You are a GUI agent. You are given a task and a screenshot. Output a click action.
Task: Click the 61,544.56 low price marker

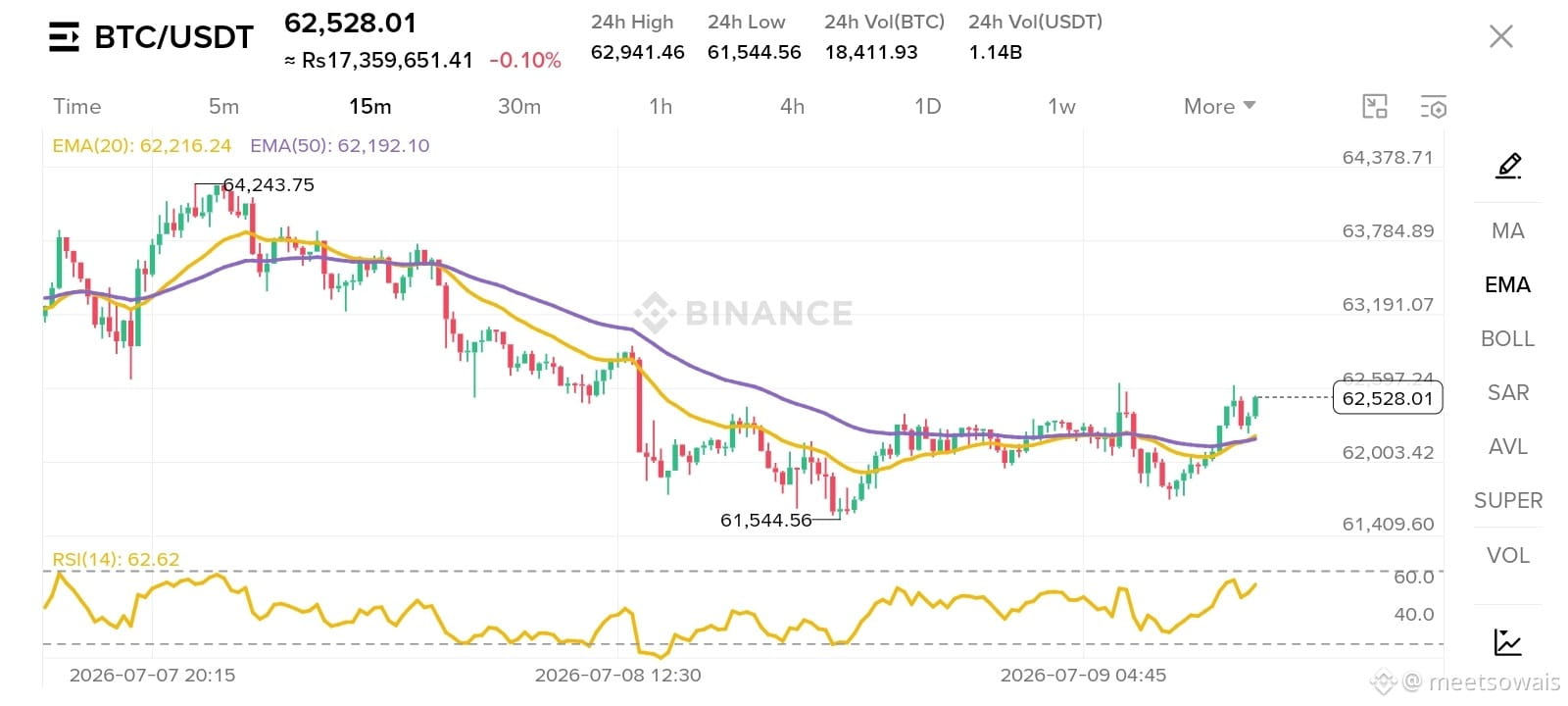coord(766,520)
